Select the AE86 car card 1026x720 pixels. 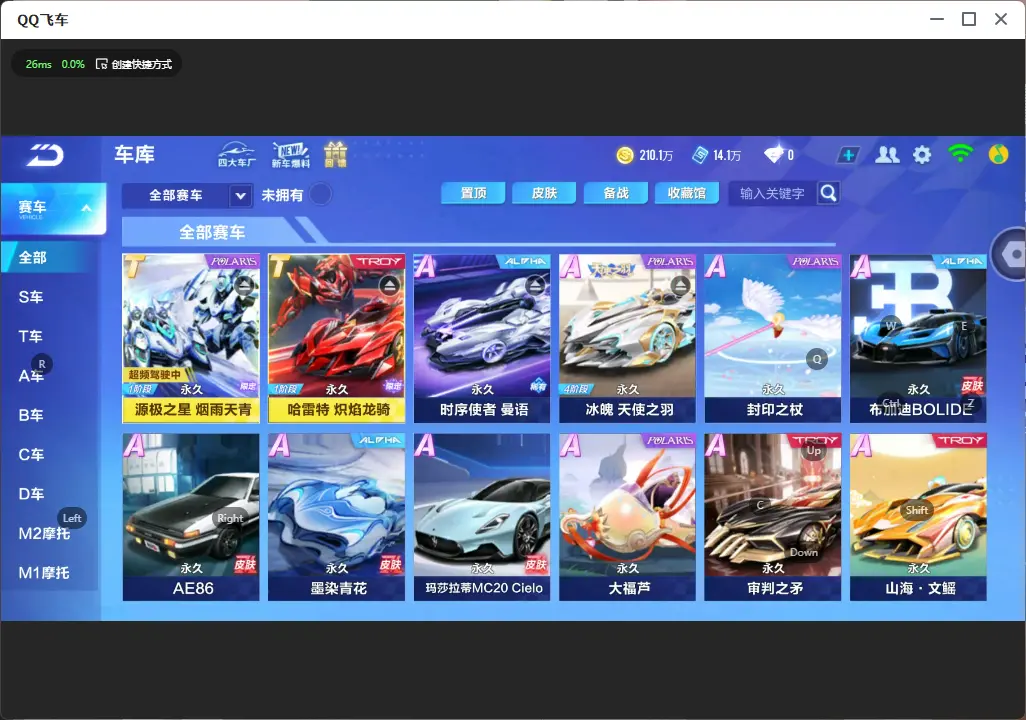(191, 517)
